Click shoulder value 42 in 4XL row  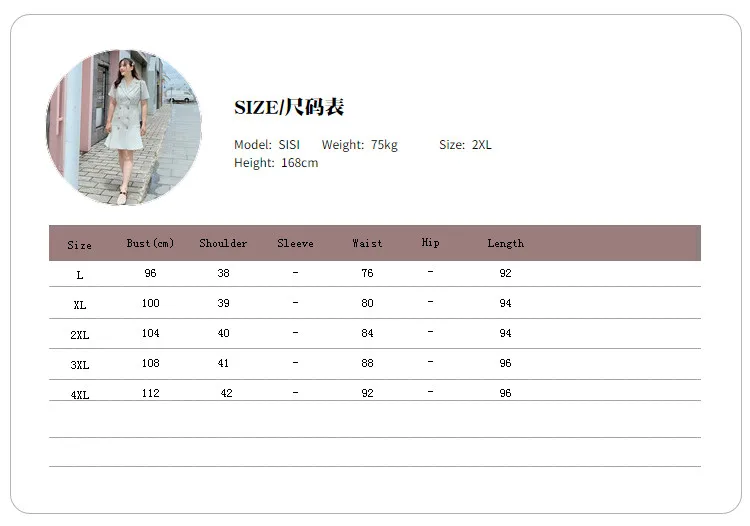click(x=227, y=393)
